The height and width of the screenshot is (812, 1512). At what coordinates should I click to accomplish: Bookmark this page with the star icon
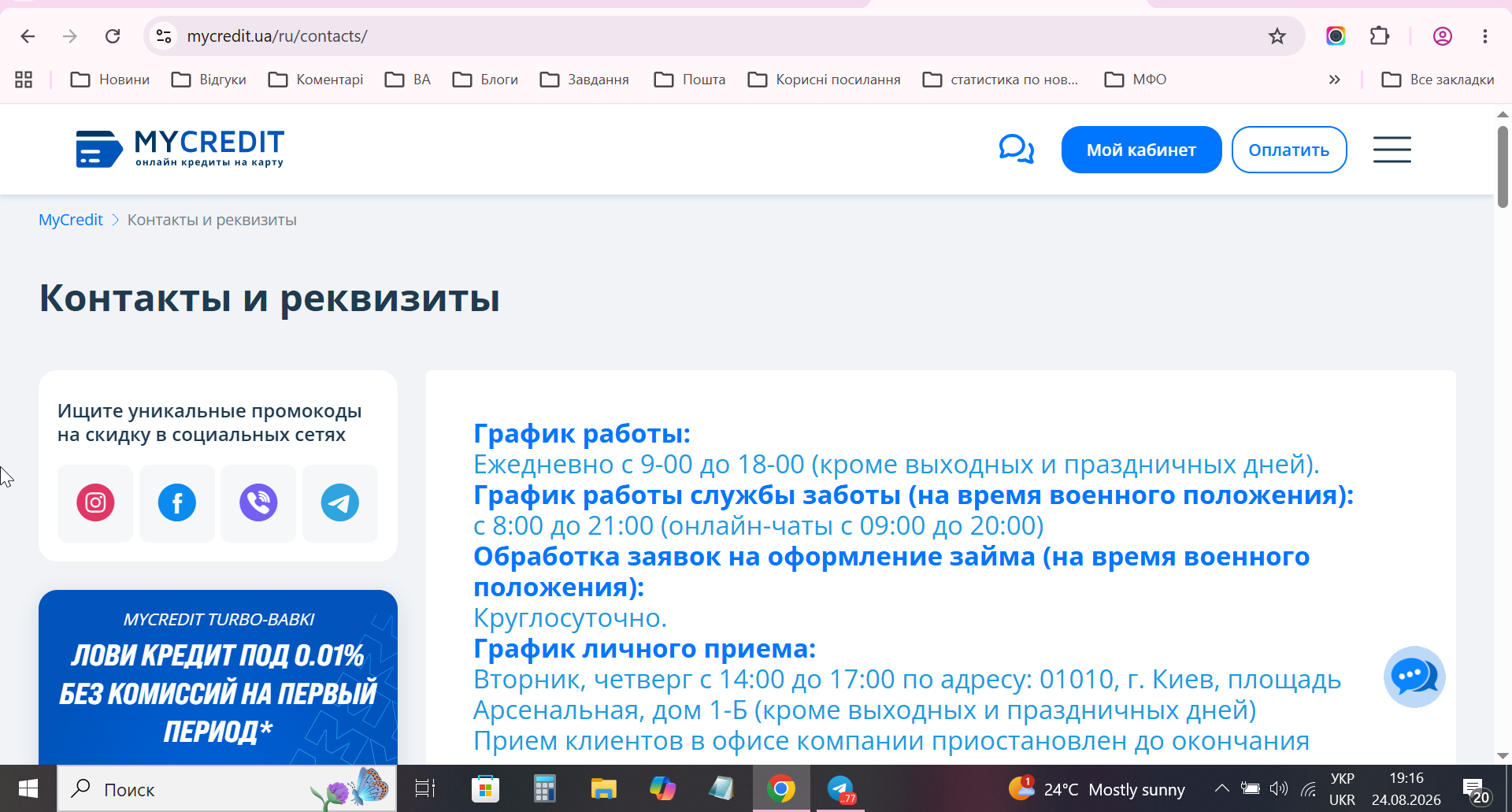click(1277, 36)
